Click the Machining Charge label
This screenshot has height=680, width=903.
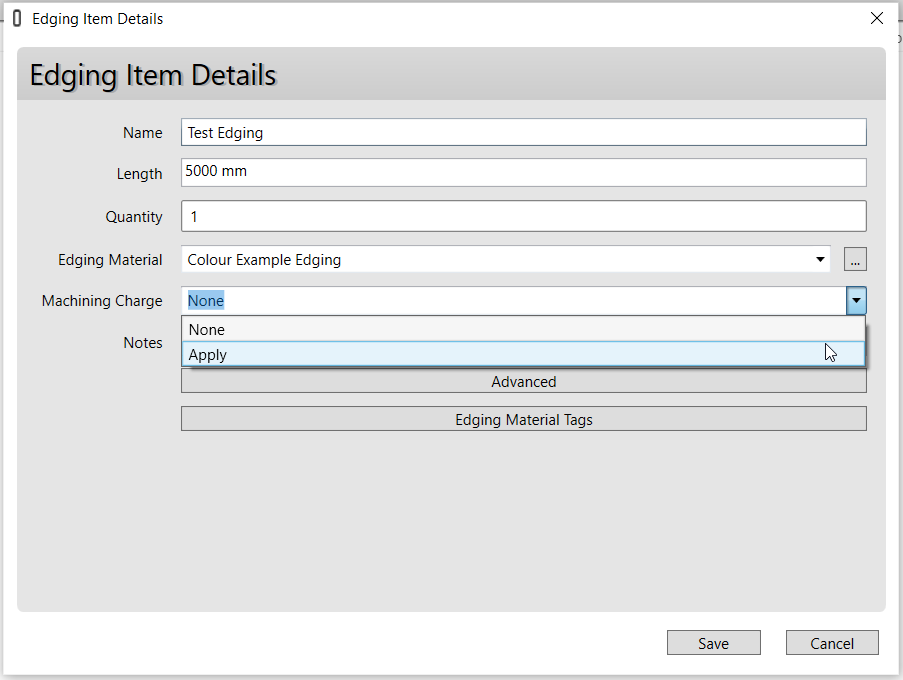click(x=102, y=301)
